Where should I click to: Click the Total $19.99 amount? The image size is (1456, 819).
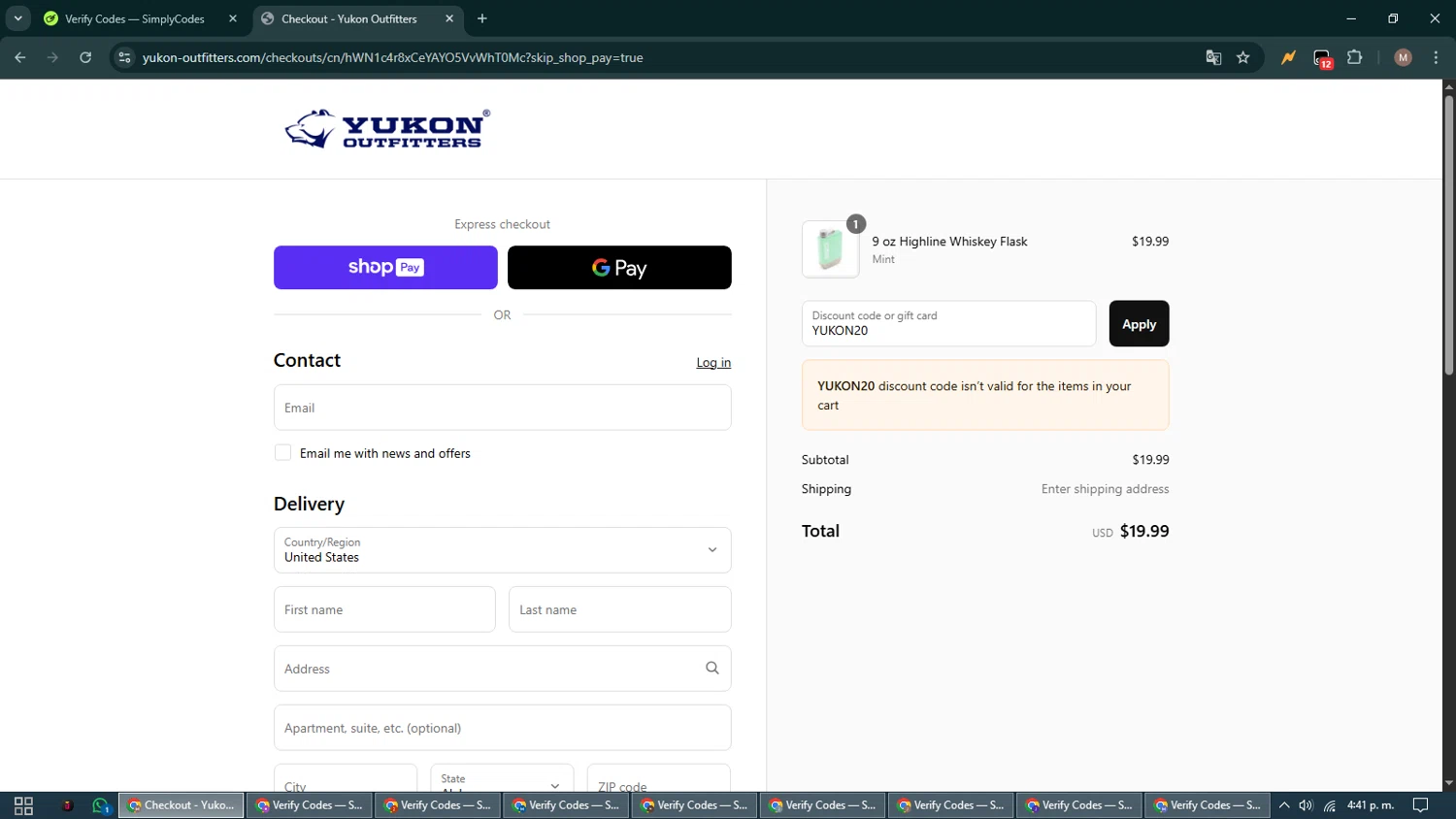(x=1144, y=531)
